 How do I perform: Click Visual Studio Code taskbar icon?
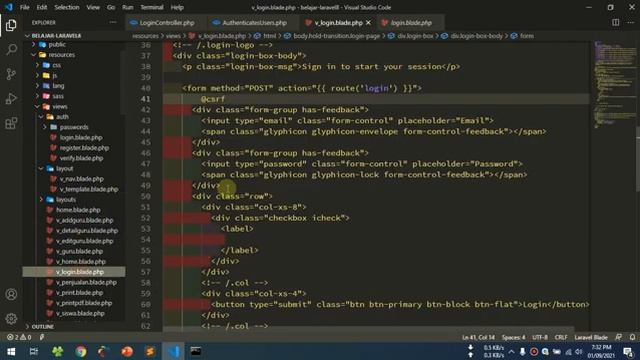point(173,351)
